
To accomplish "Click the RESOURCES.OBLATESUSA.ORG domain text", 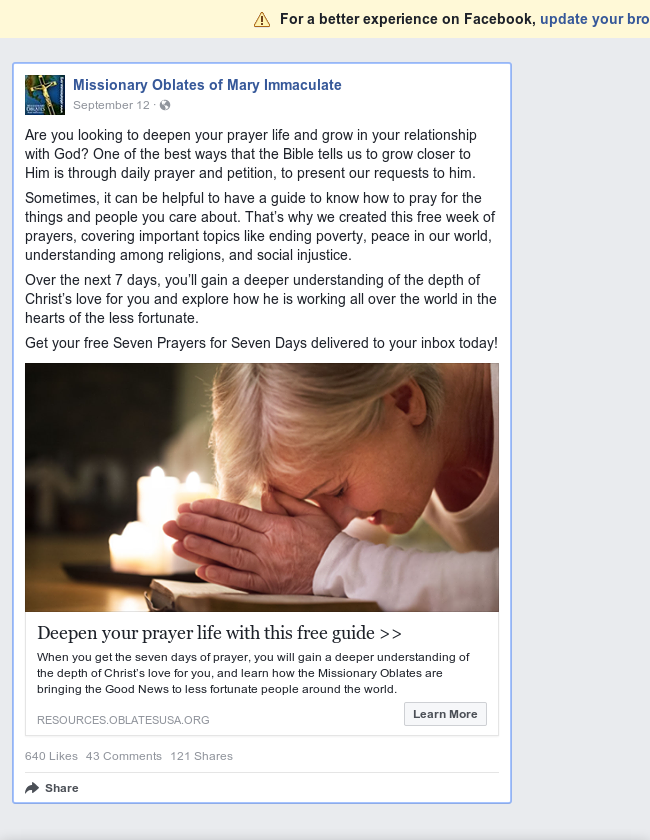I will point(123,720).
